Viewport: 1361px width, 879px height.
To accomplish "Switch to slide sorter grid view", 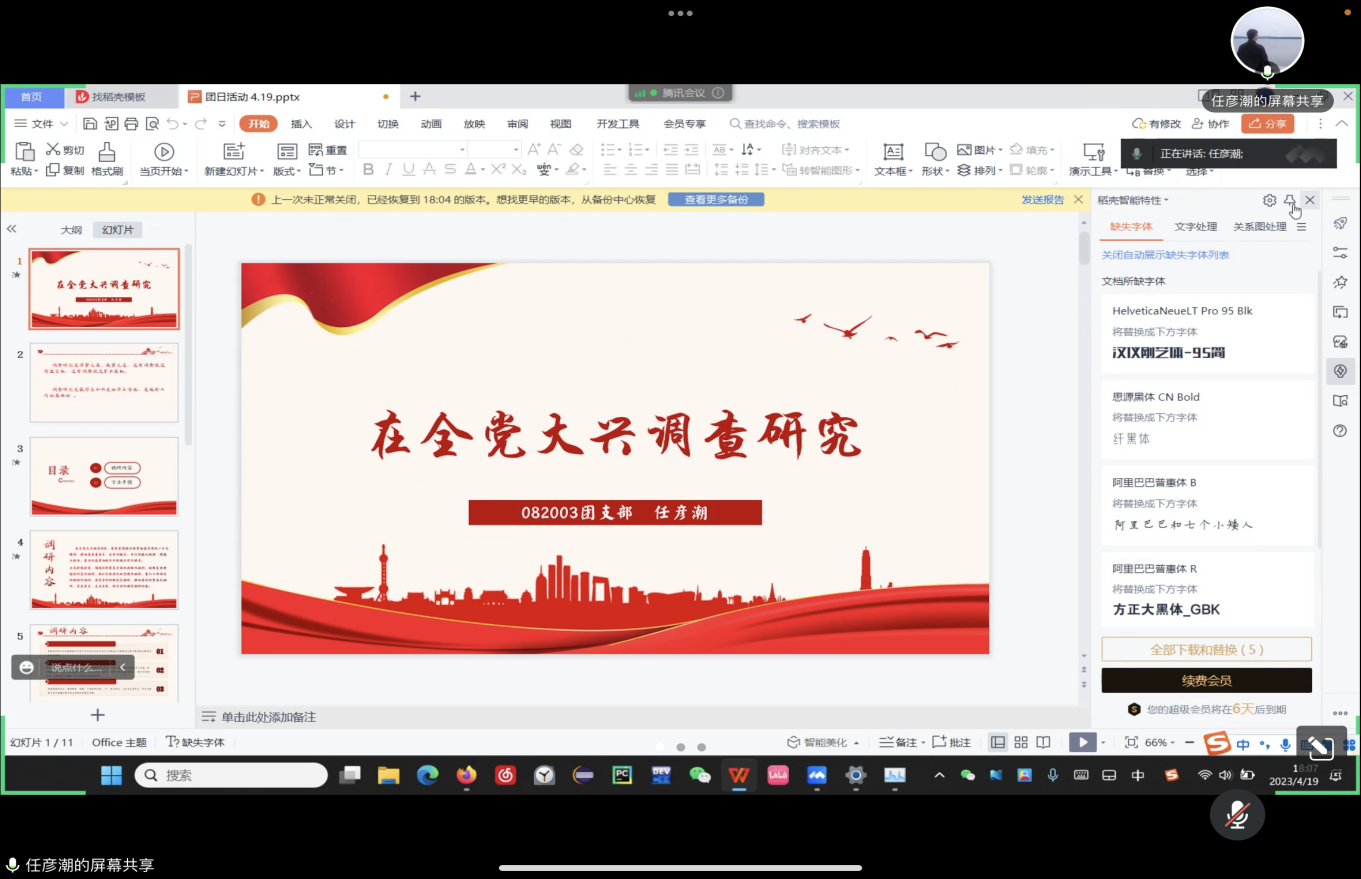I will [1021, 742].
